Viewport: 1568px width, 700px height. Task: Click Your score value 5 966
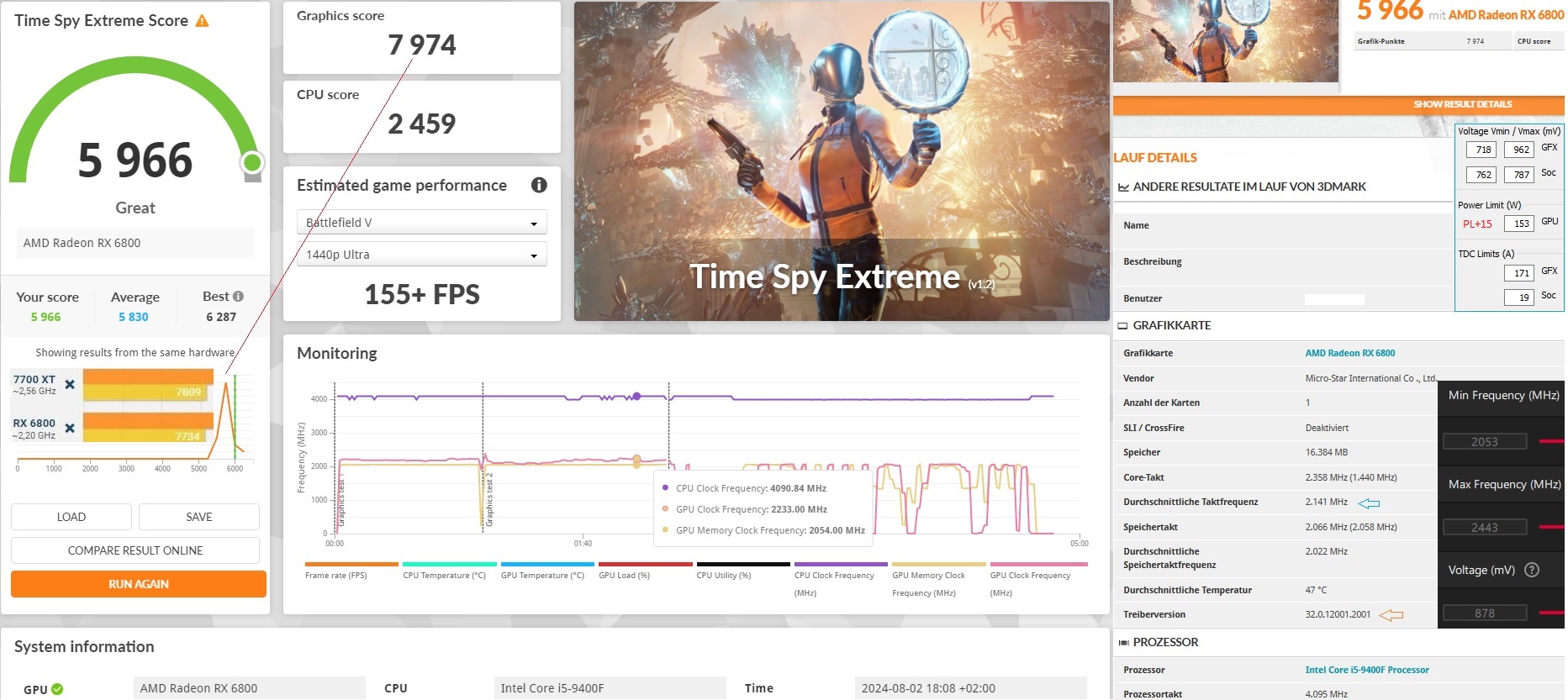(x=46, y=317)
